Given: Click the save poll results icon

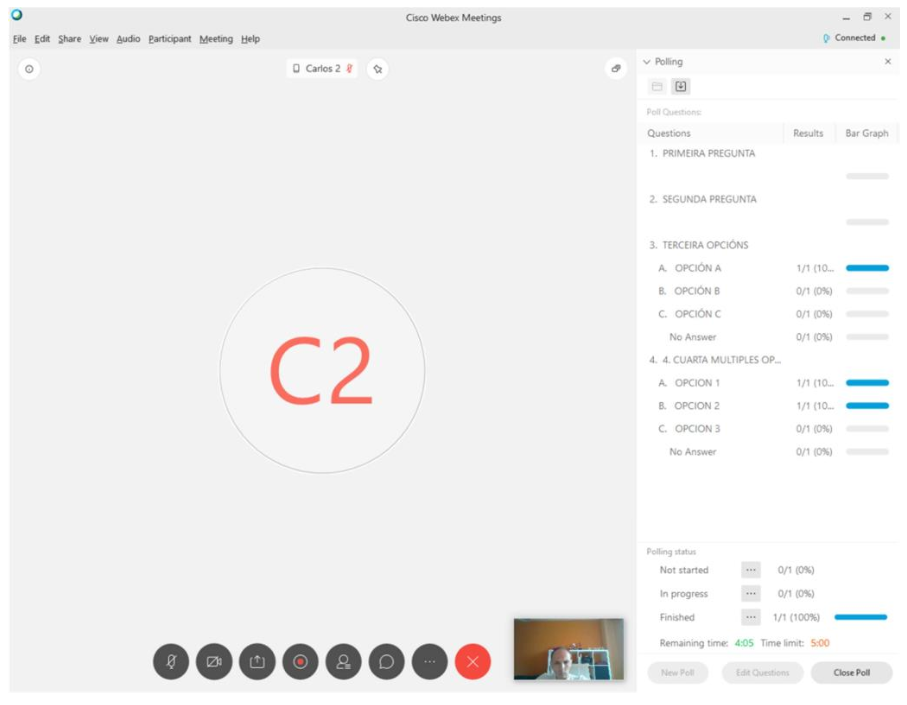Looking at the screenshot, I should point(681,87).
